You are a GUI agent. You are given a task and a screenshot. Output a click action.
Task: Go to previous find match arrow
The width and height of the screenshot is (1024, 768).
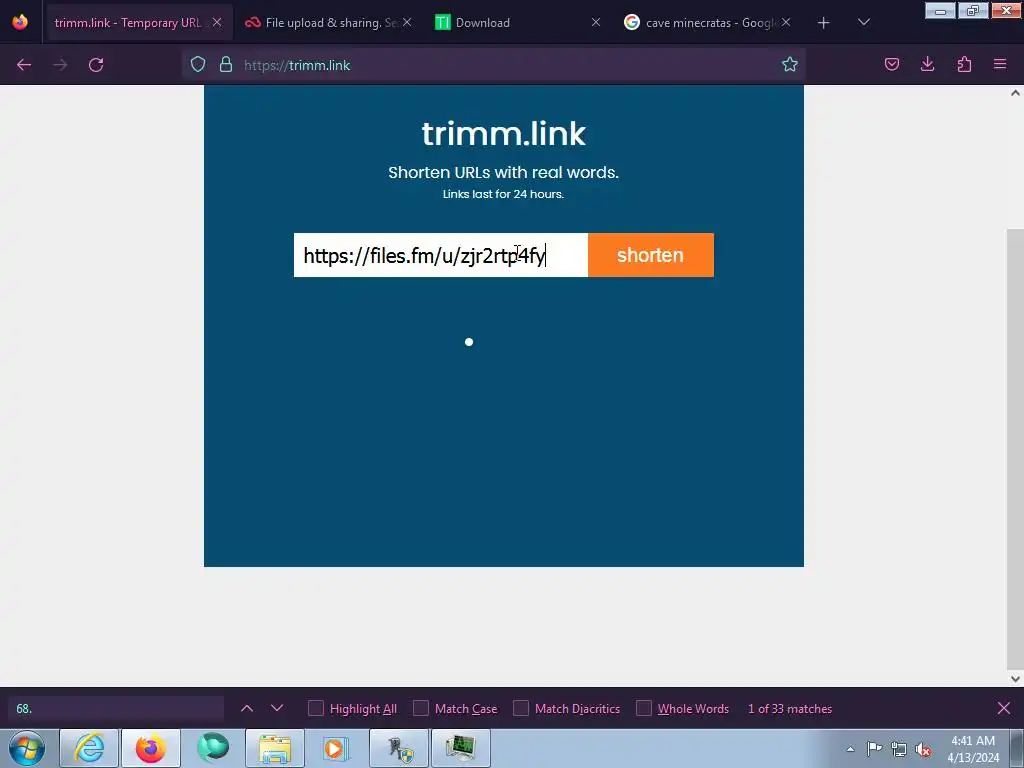247,708
